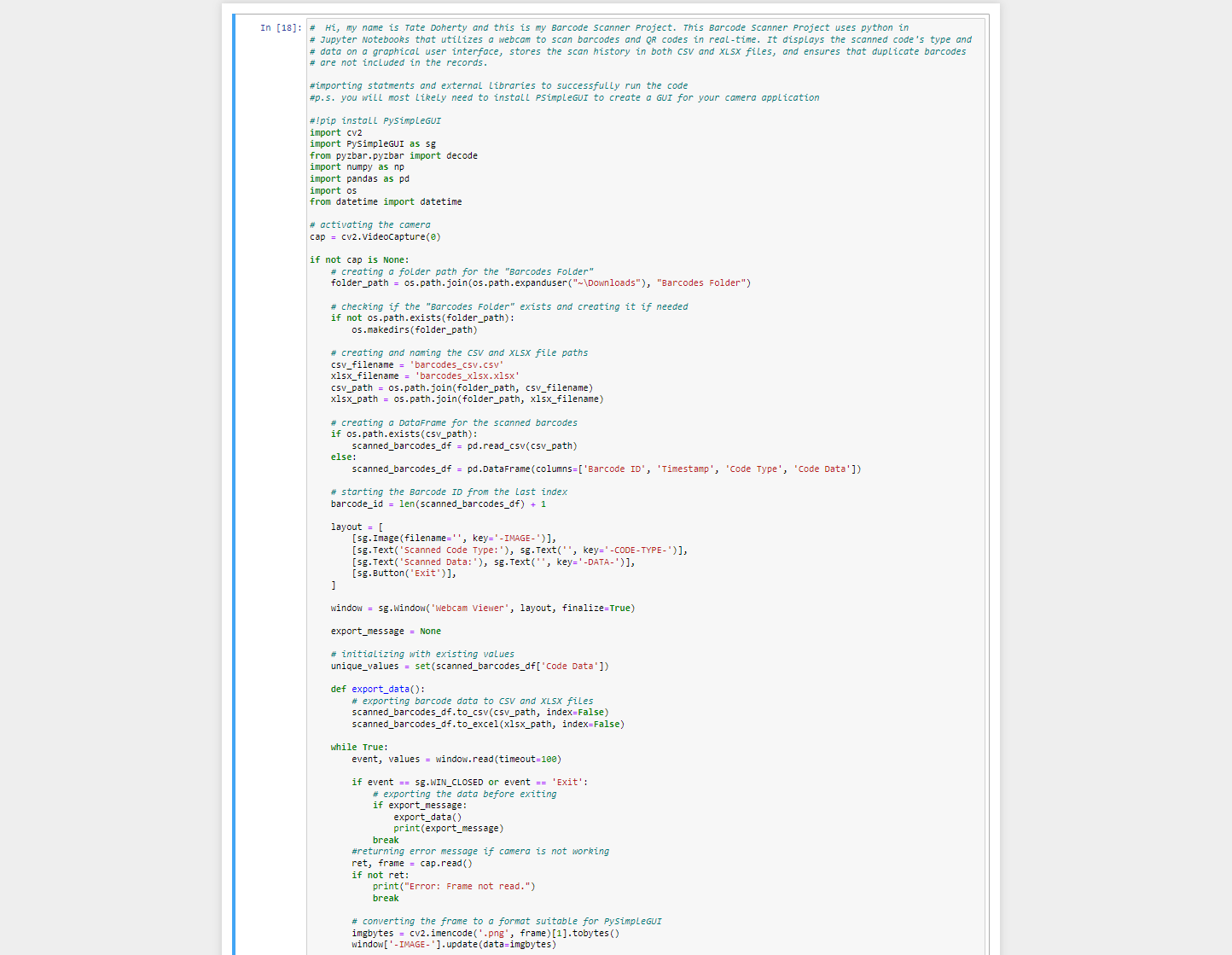Click the 'barcodes_xlsx.xlsx' string literal

[x=467, y=376]
